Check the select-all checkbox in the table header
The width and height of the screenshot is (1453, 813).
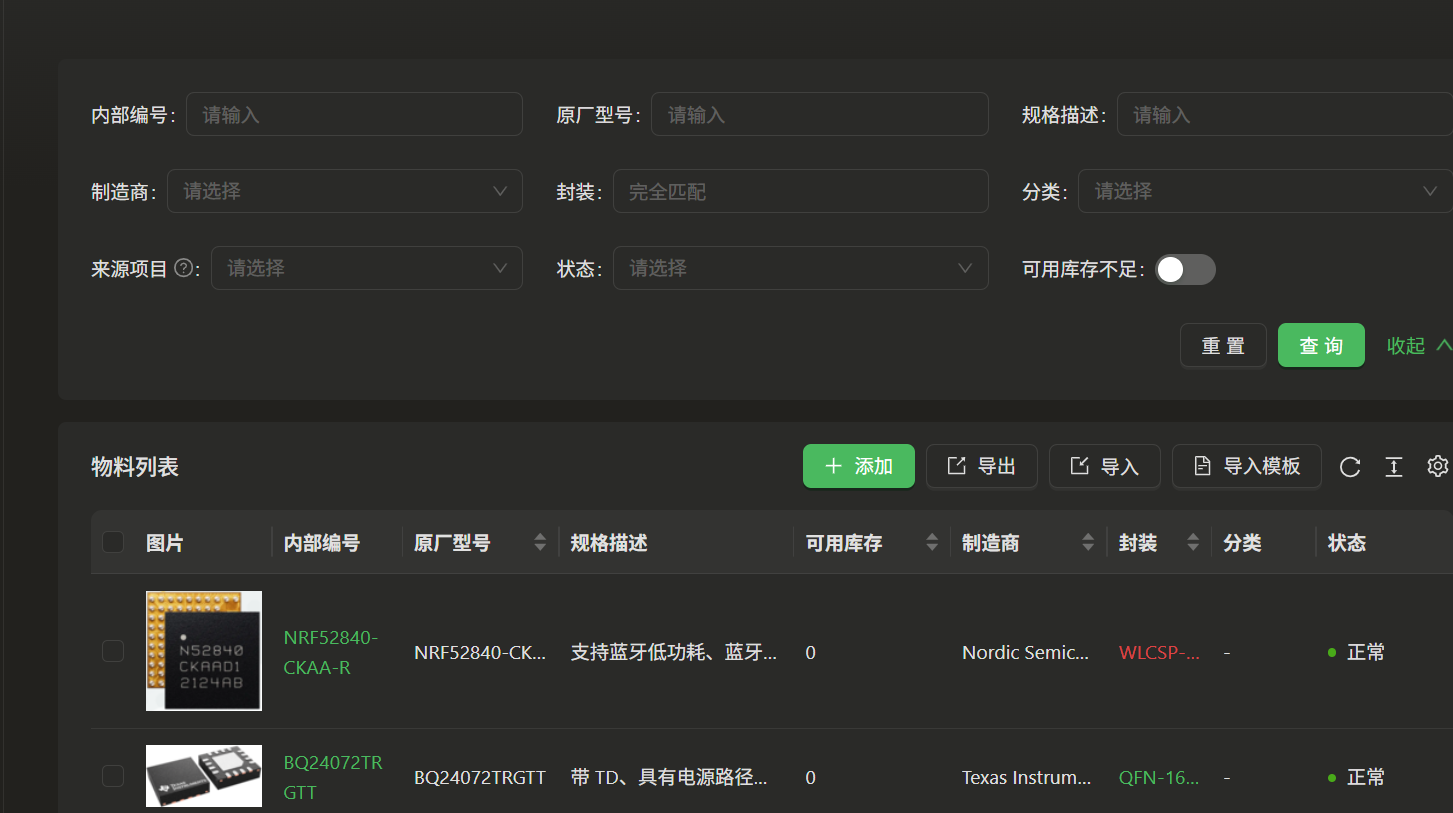click(113, 542)
